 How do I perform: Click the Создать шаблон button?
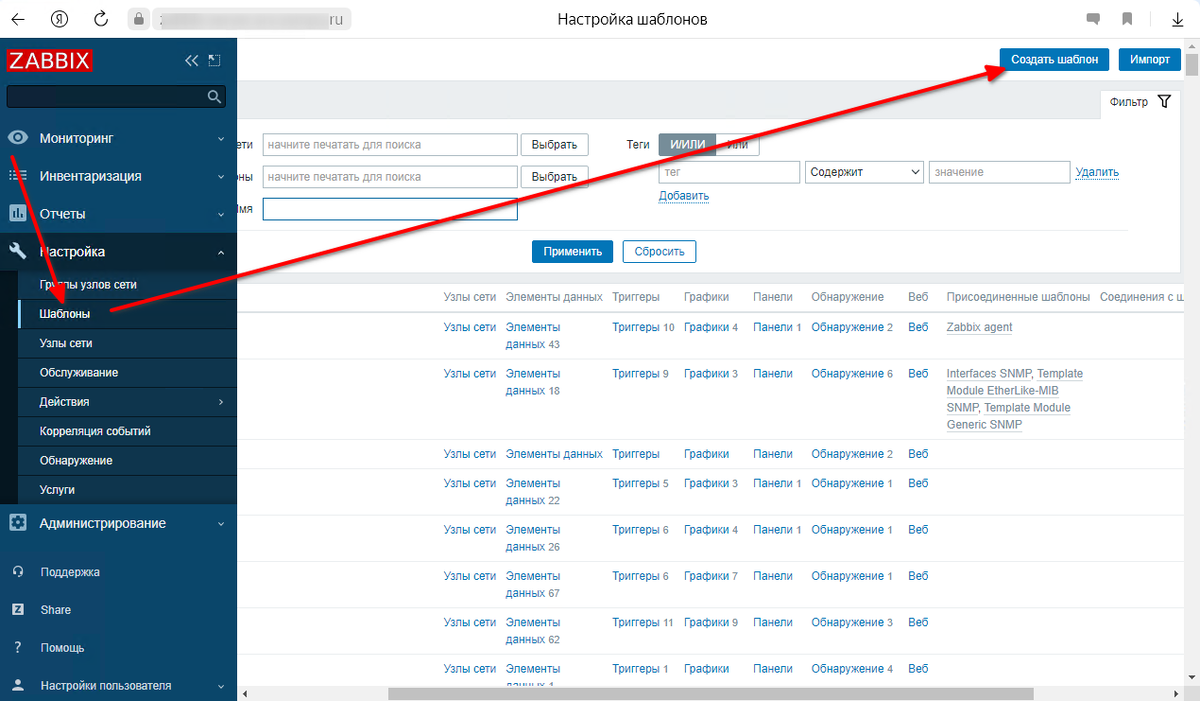[1054, 60]
